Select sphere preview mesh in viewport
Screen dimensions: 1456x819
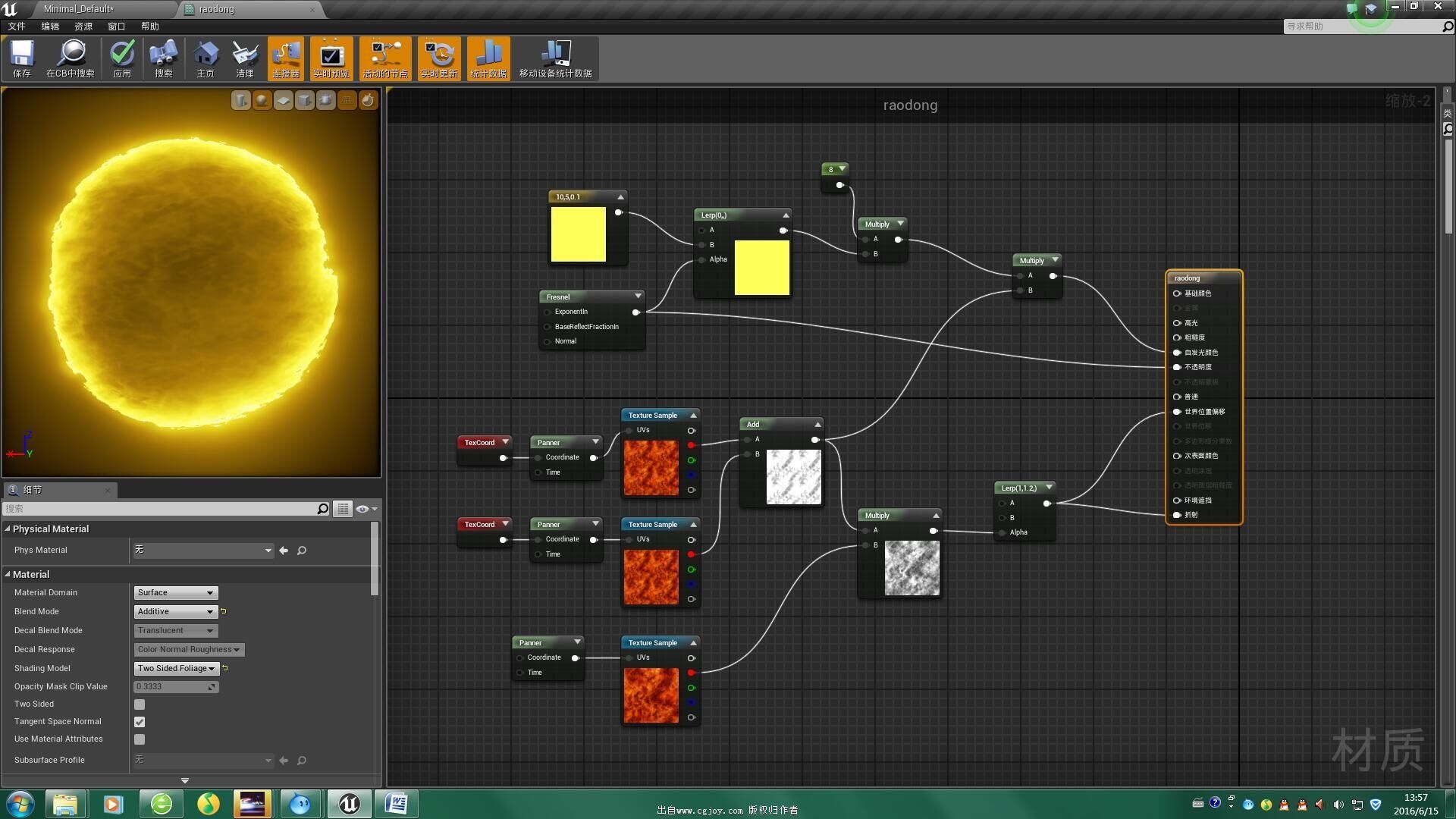pos(262,100)
